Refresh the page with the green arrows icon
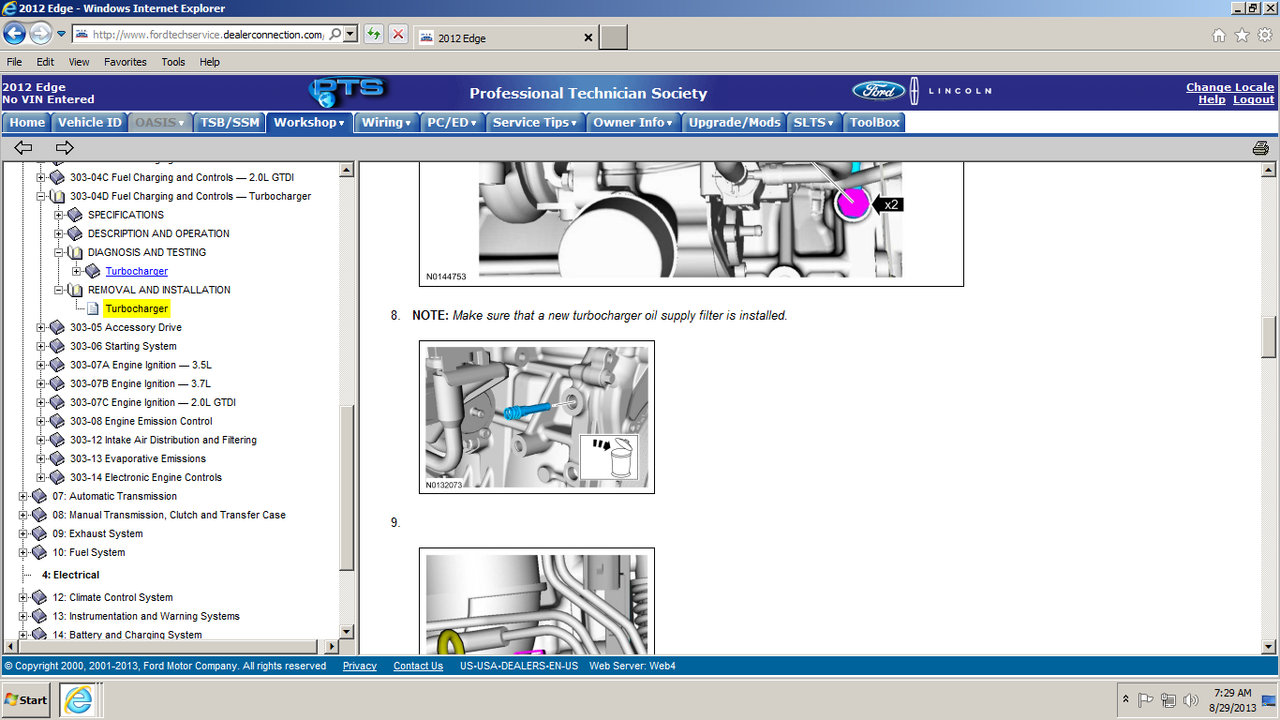The height and width of the screenshot is (720, 1280). [373, 34]
